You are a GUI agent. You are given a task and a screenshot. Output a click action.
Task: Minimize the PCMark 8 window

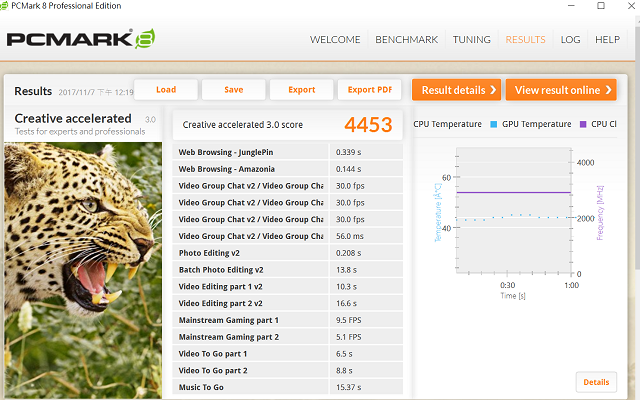coord(571,6)
